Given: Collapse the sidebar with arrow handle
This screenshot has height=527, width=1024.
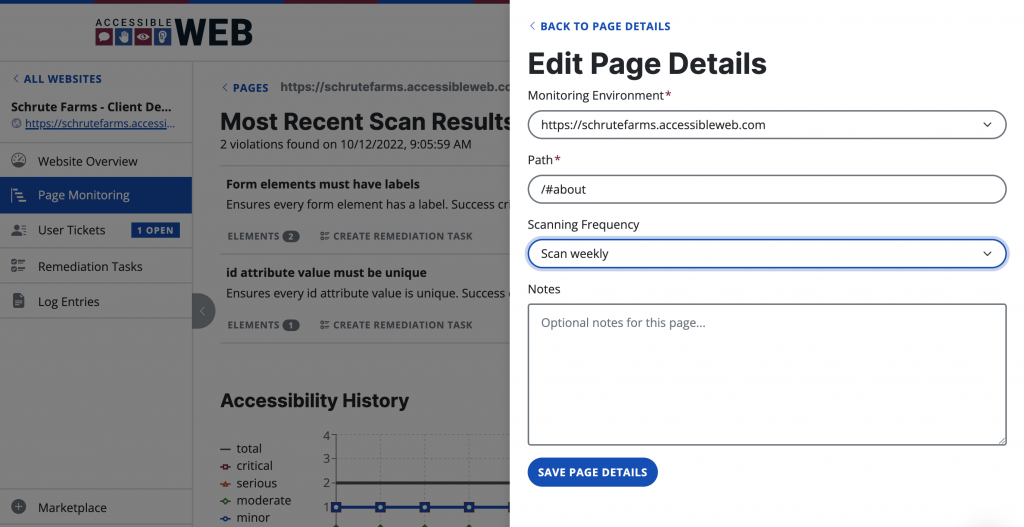Looking at the screenshot, I should tap(202, 311).
